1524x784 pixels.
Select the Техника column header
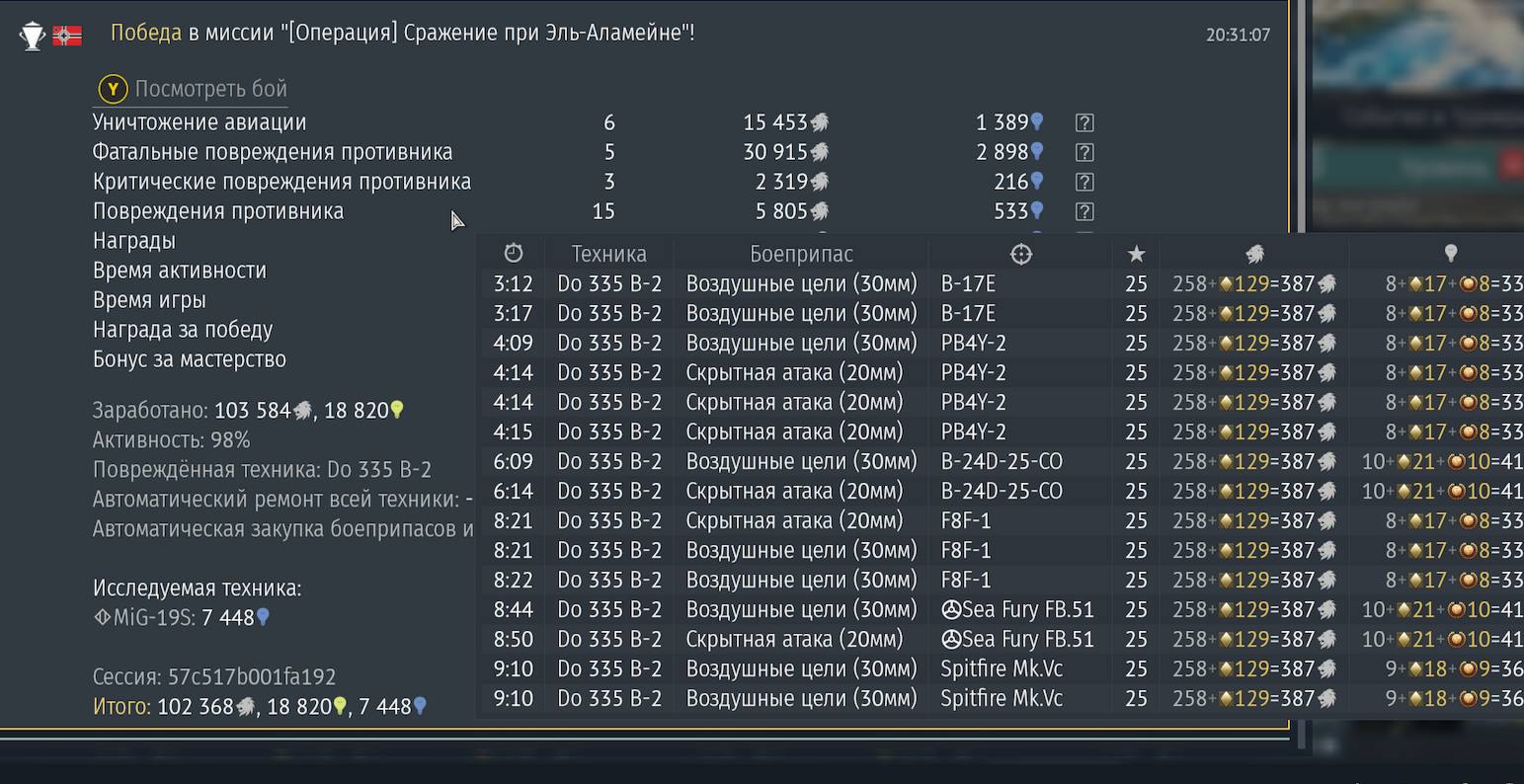click(608, 254)
